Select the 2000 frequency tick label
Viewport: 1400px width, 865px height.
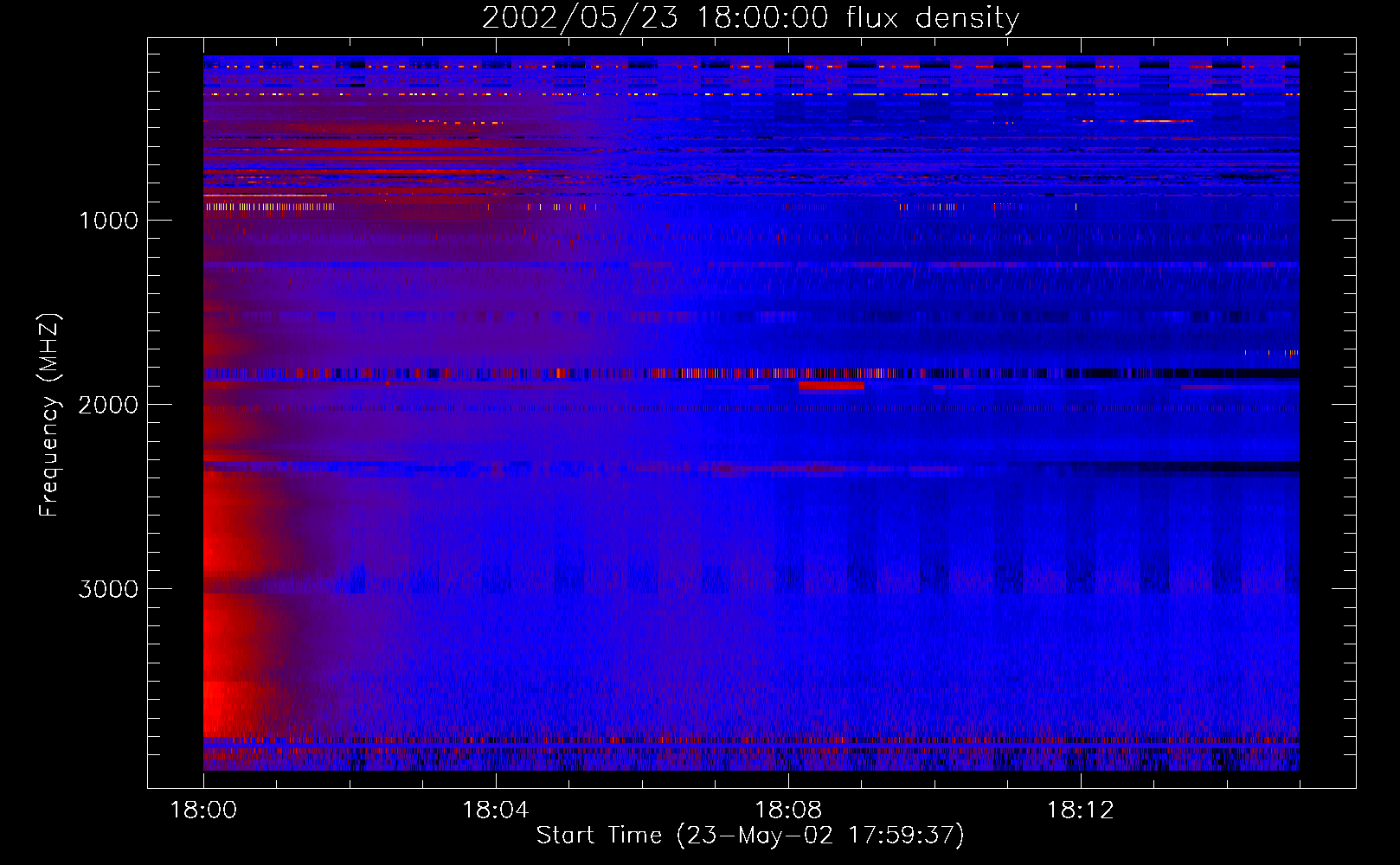click(x=108, y=405)
